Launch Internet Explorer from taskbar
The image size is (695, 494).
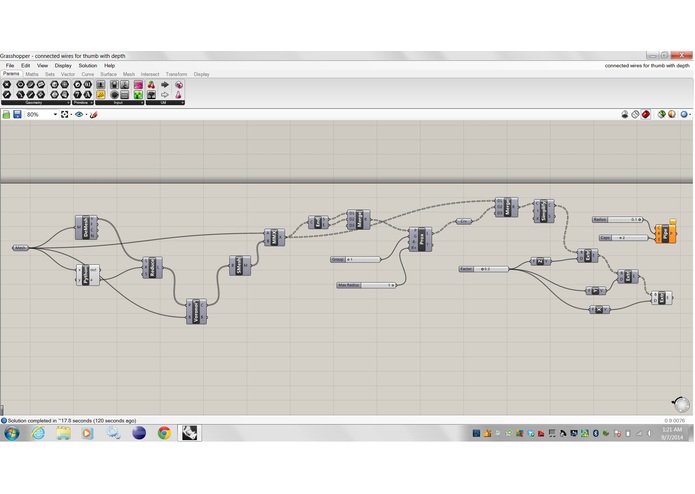[38, 433]
